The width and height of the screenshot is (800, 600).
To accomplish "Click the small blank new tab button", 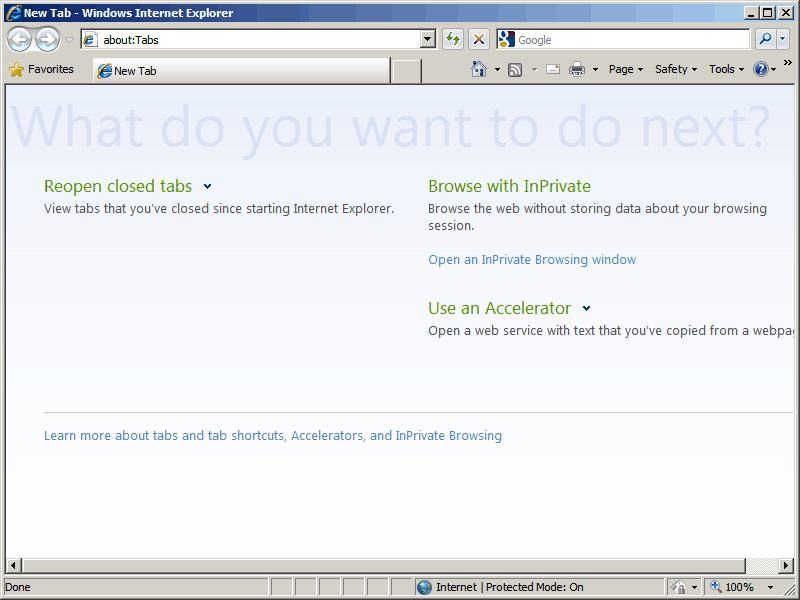I will point(407,71).
